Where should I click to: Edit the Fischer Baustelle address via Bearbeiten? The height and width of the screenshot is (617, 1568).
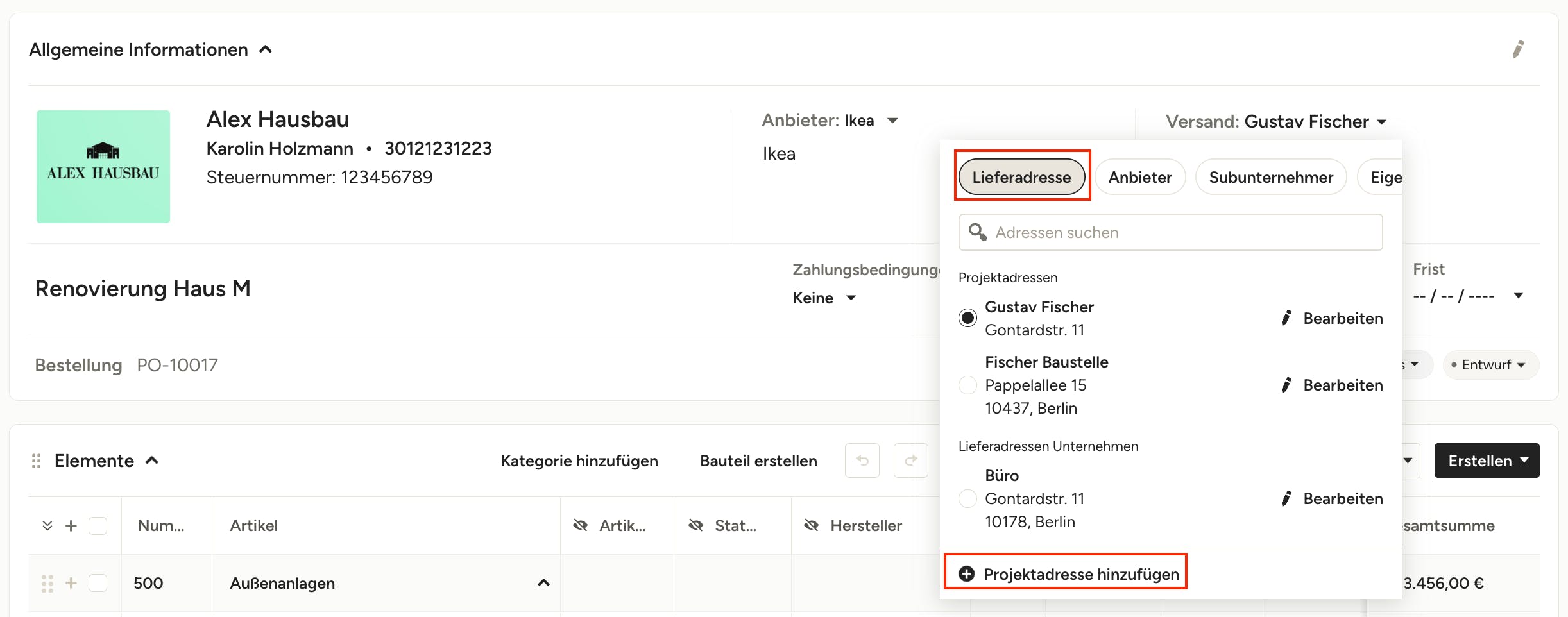coord(1332,385)
